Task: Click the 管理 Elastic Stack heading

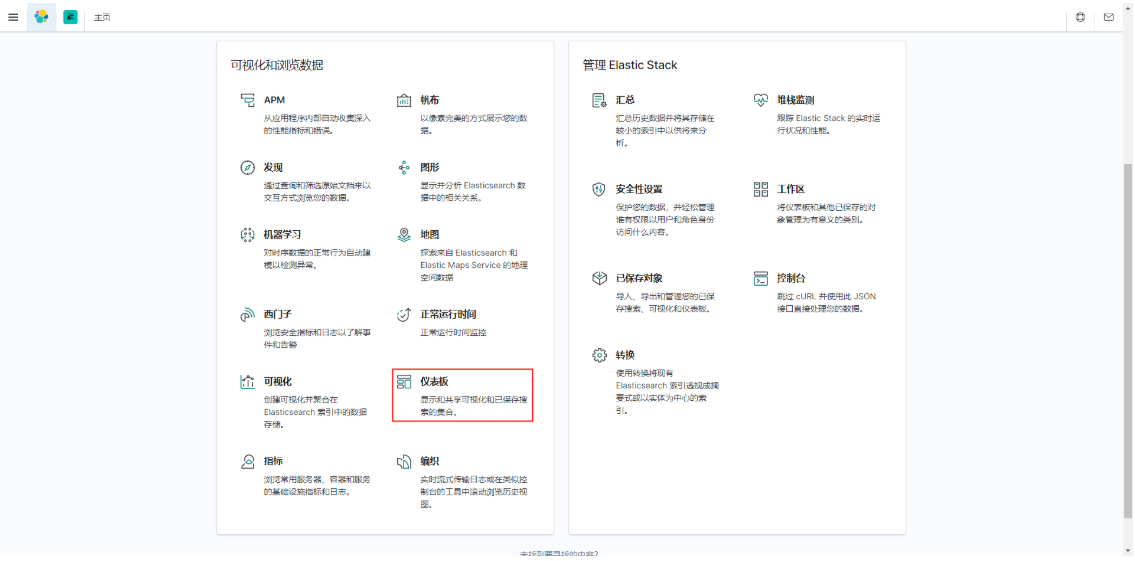Action: (630, 64)
